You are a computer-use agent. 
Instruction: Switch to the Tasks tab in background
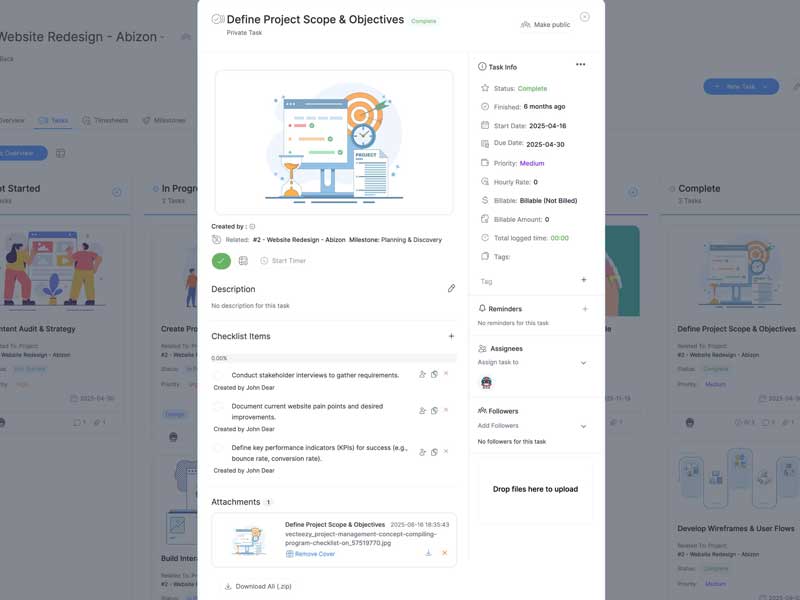pyautogui.click(x=53, y=120)
